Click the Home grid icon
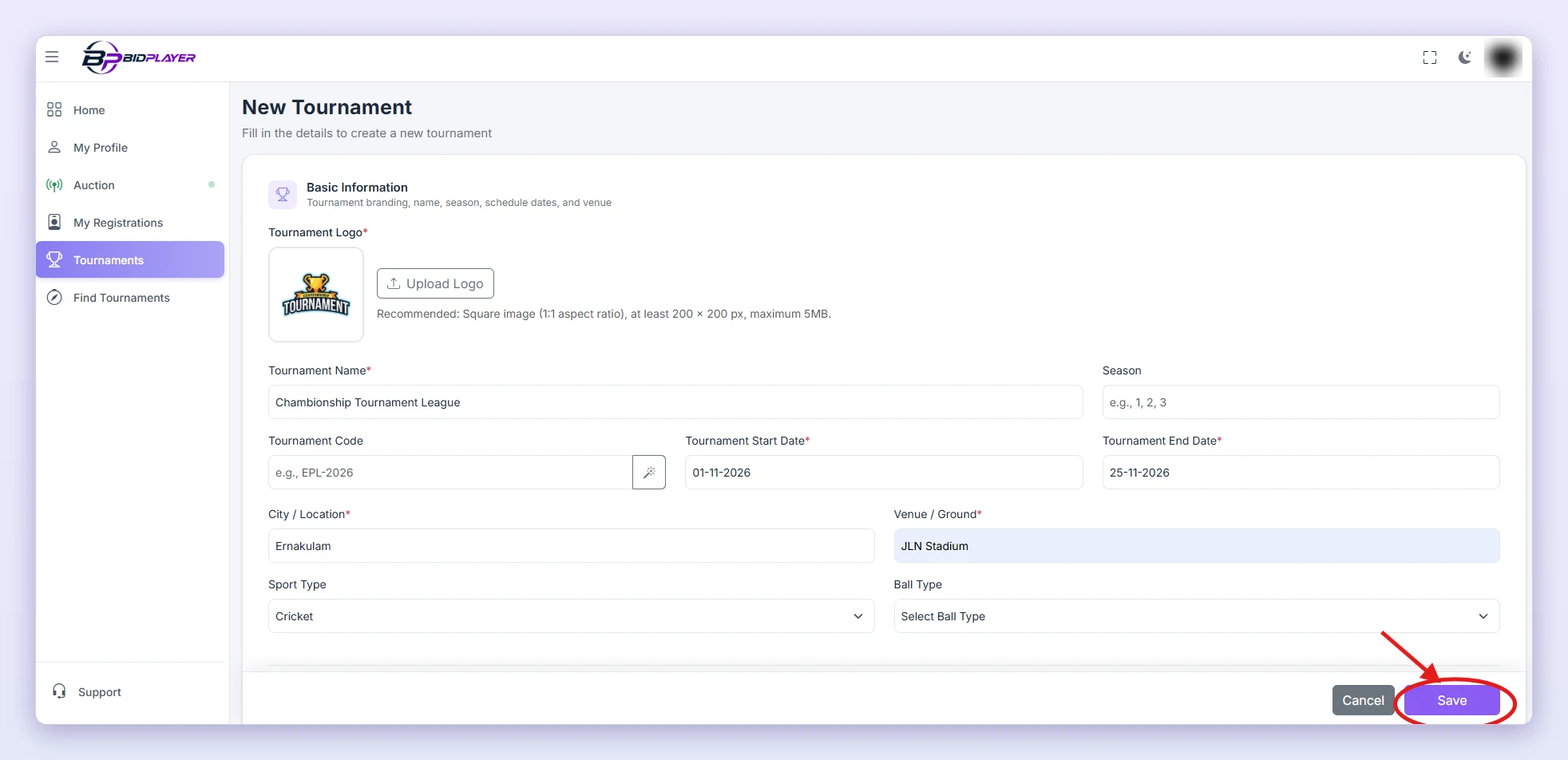This screenshot has width=1568, height=760. coord(54,109)
